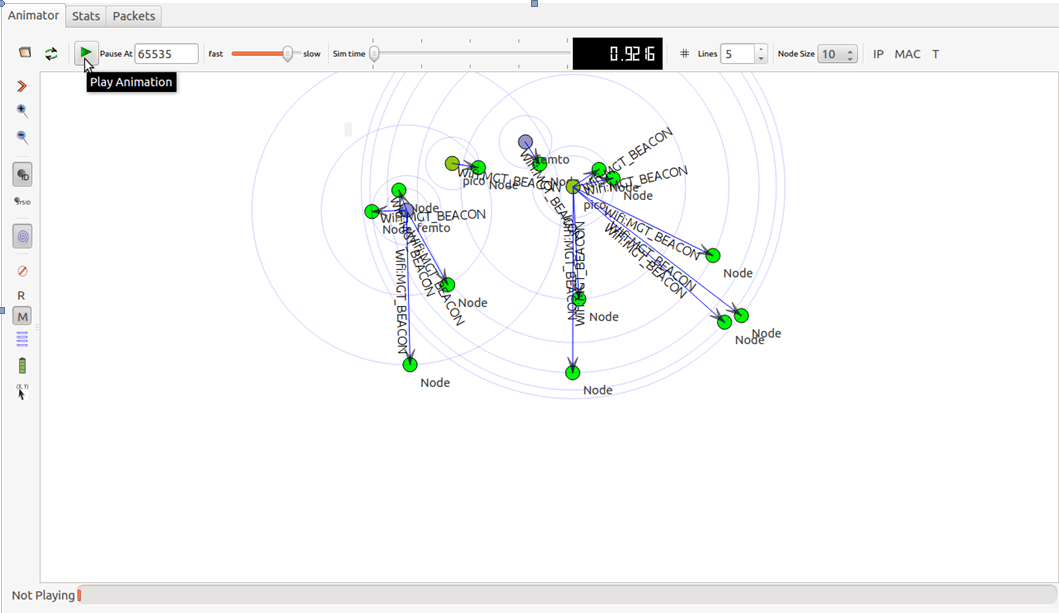This screenshot has height=613, width=1059.
Task: Increase the Lines spinbox value with up arrow
Action: (761, 49)
